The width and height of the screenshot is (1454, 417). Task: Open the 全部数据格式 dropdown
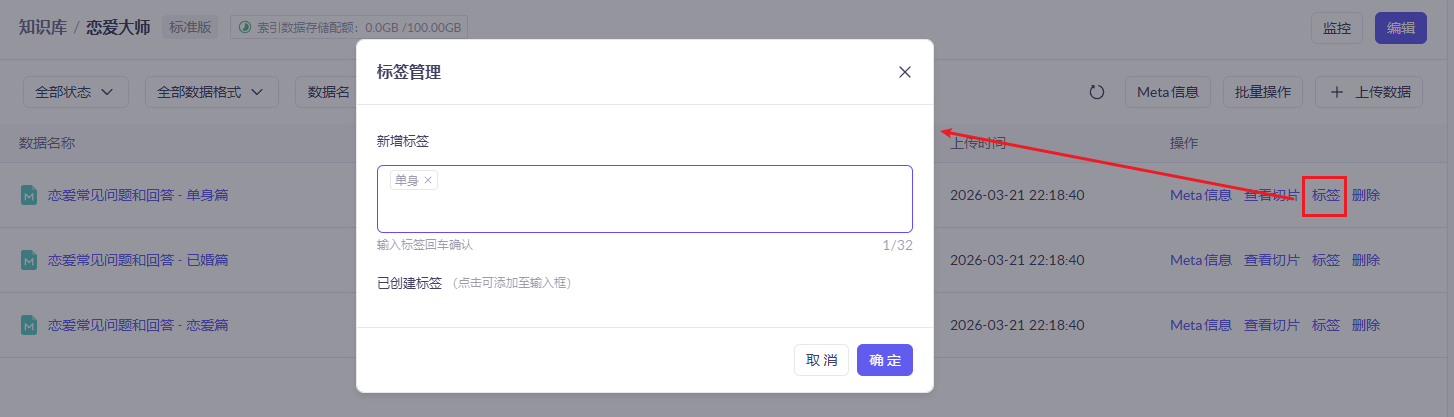(211, 92)
